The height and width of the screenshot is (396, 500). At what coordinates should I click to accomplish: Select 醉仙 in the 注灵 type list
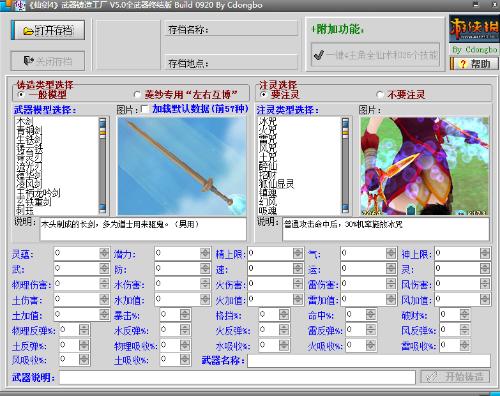coord(268,166)
